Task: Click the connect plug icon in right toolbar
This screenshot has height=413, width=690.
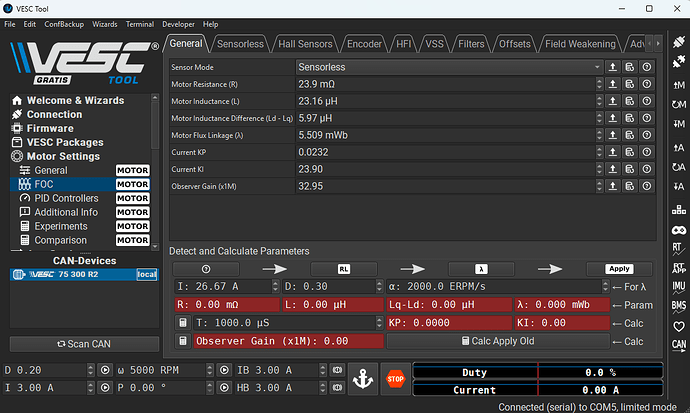Action: click(x=679, y=42)
